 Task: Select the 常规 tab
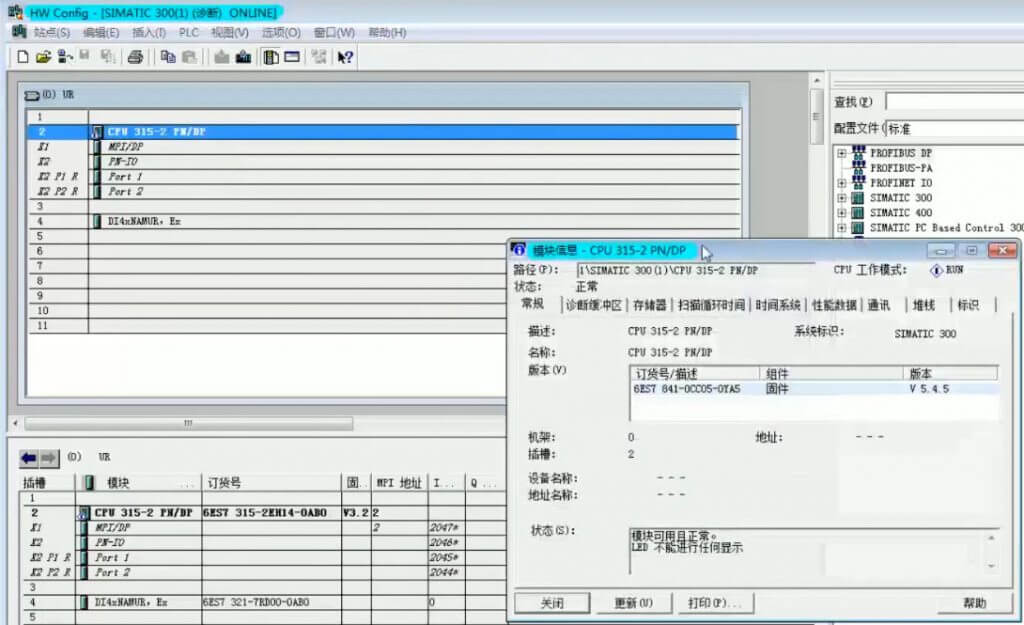532,304
